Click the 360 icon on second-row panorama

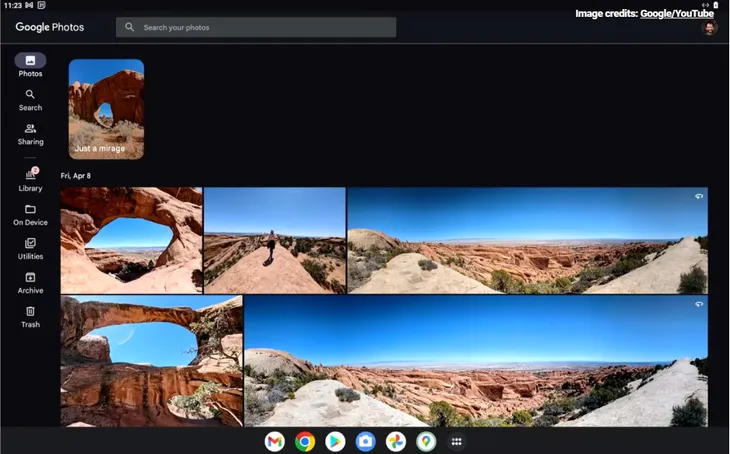coord(699,304)
